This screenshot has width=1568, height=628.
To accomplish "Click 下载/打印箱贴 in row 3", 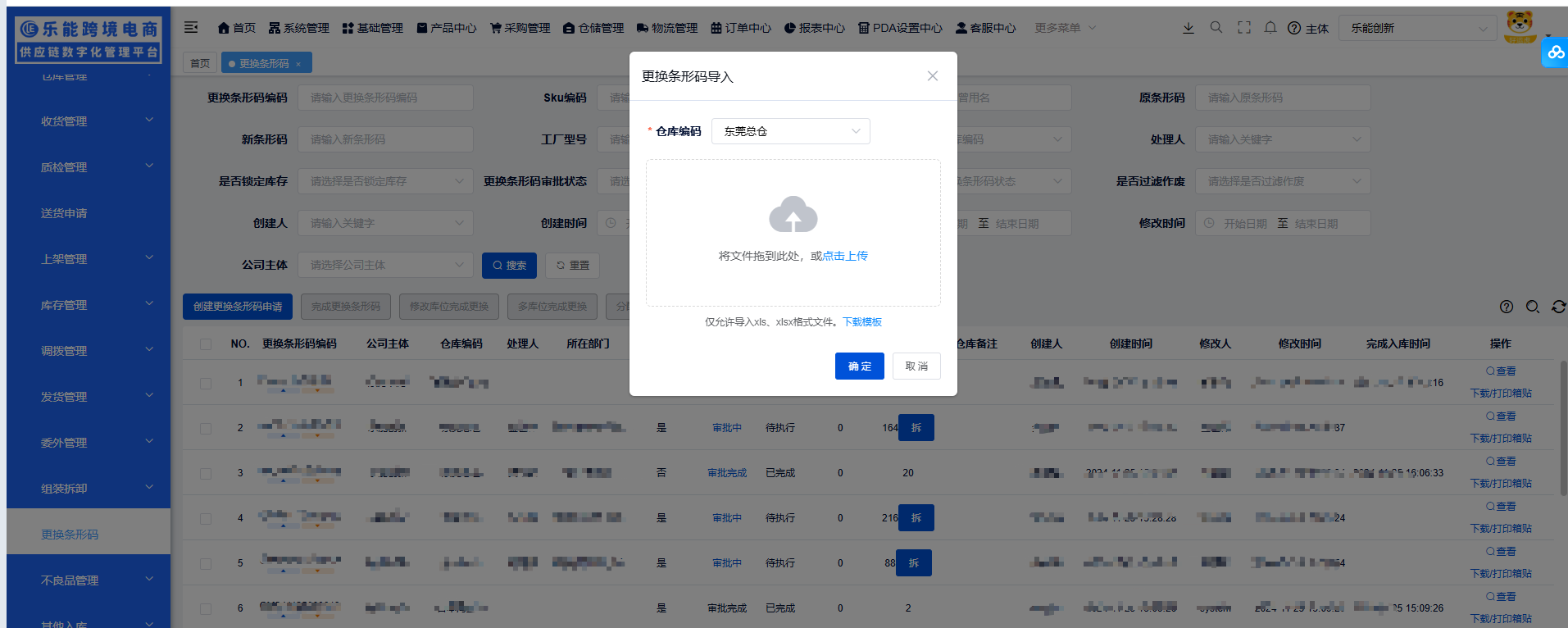I will tap(1501, 484).
